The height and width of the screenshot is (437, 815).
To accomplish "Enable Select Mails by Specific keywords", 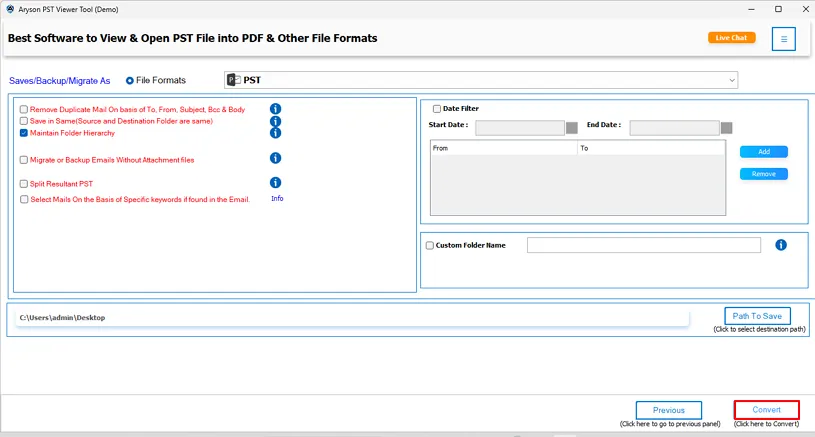I will click(x=24, y=200).
